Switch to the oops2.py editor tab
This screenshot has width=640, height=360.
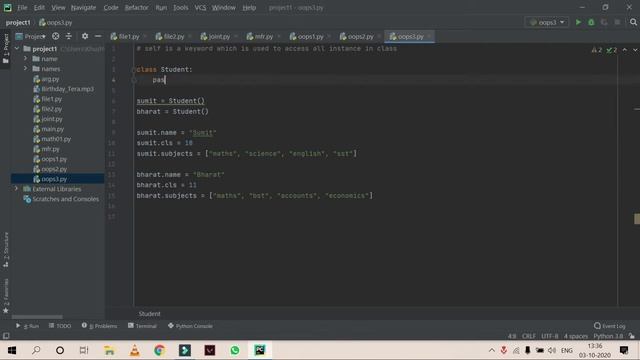point(360,36)
